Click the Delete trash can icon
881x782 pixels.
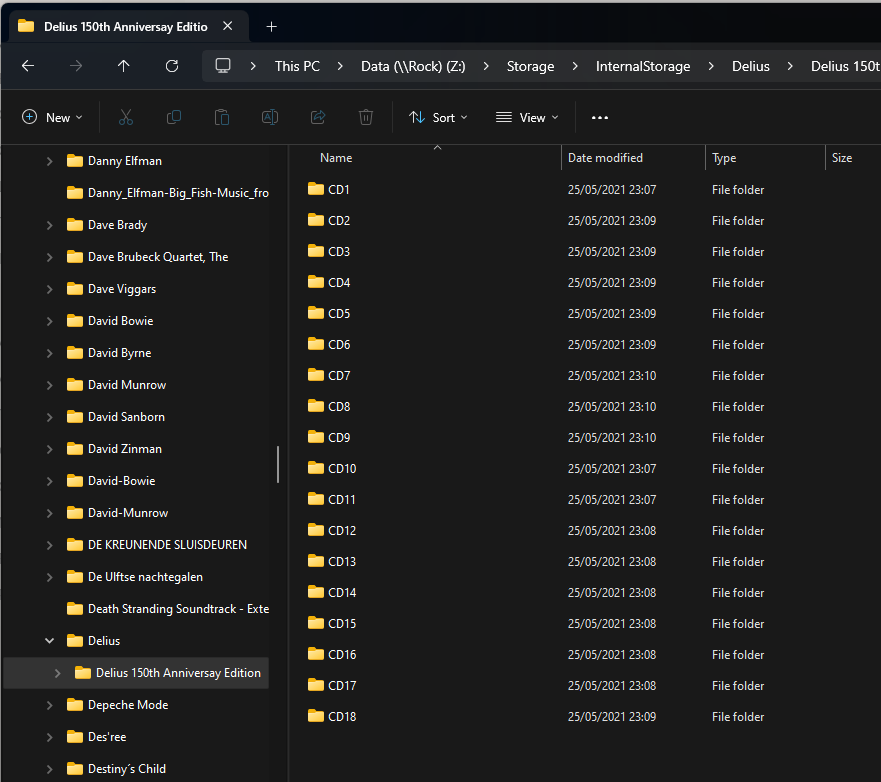click(366, 117)
